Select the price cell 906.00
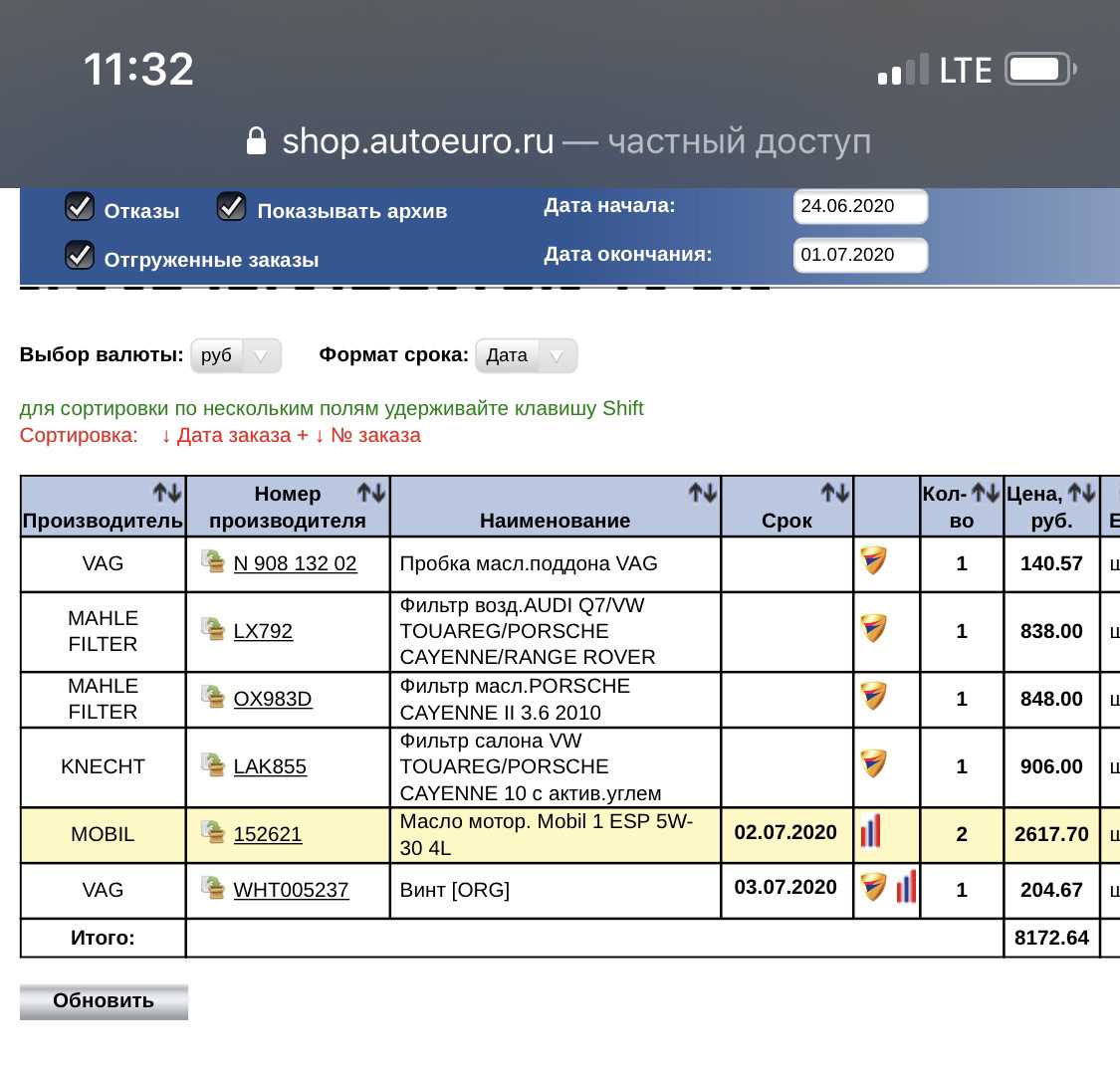This screenshot has width=1120, height=1071. click(1051, 766)
